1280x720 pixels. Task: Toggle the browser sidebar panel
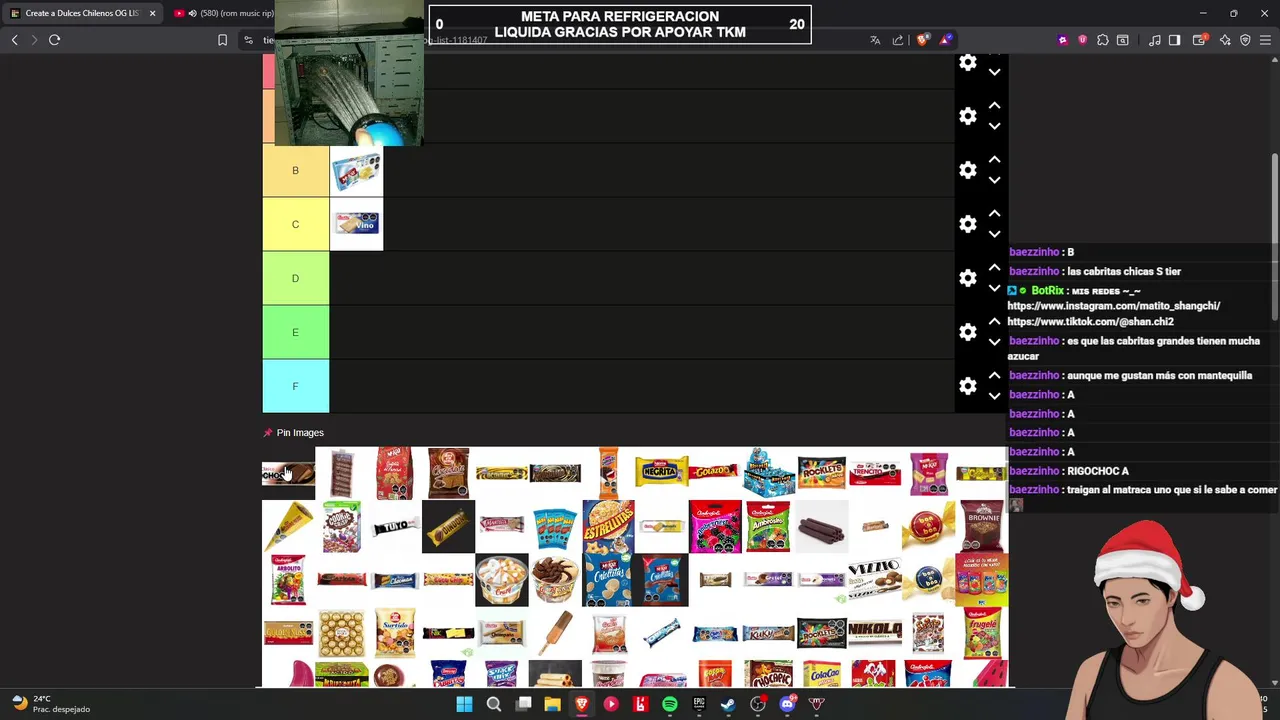(x=1174, y=40)
